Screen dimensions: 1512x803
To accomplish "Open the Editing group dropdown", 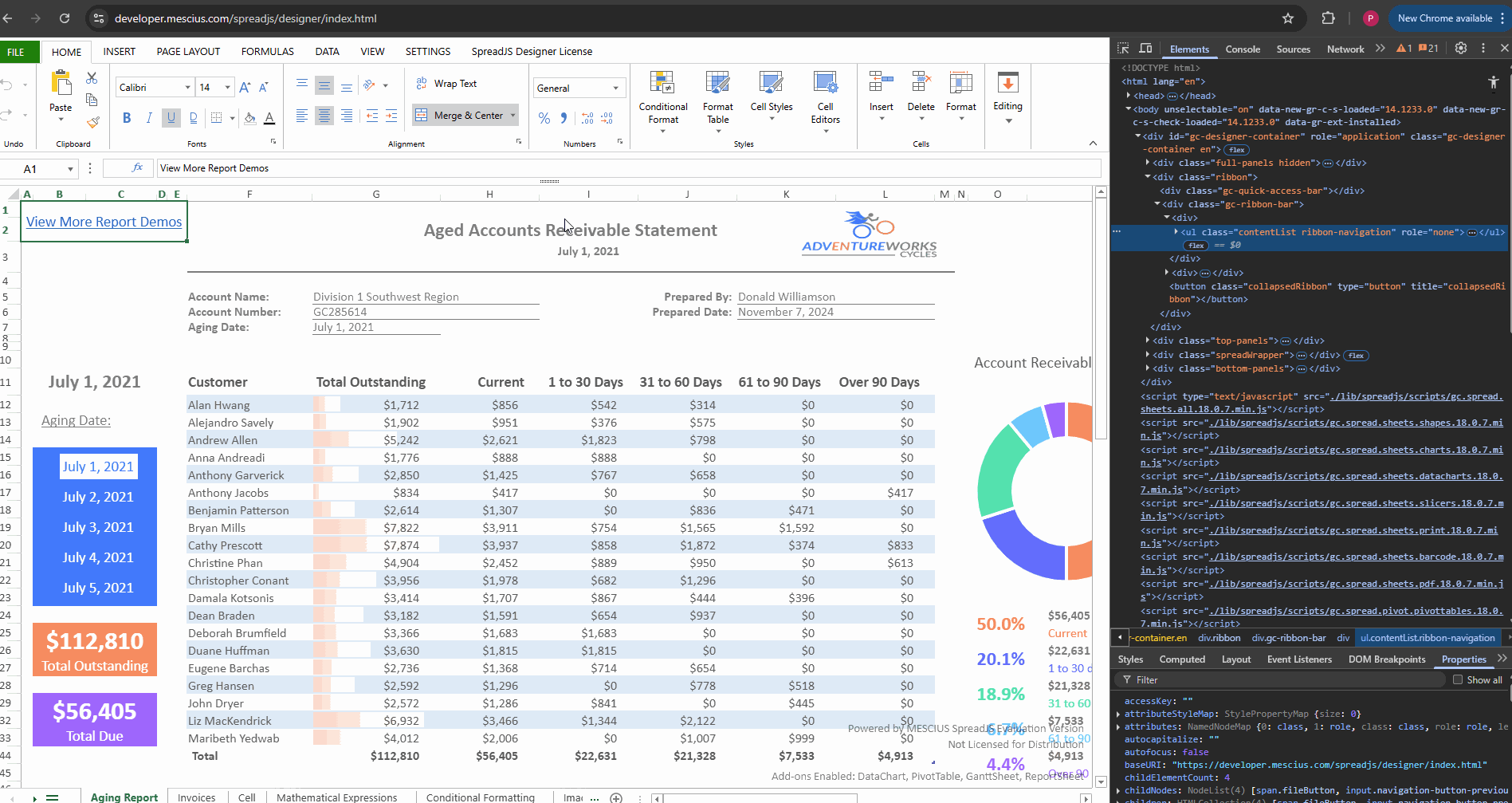I will pyautogui.click(x=1008, y=97).
